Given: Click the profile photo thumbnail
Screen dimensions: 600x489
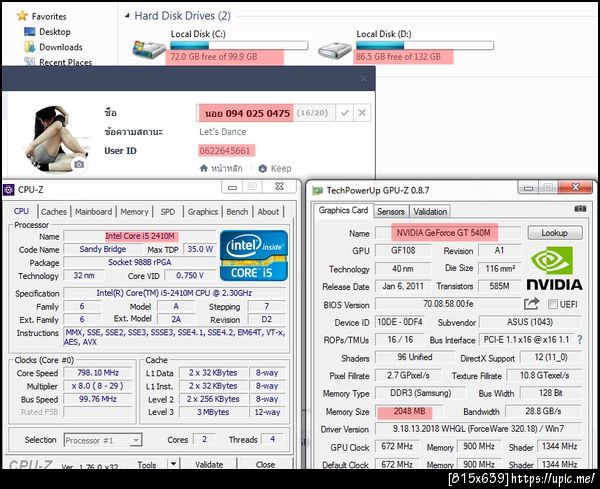Looking at the screenshot, I should [x=57, y=139].
